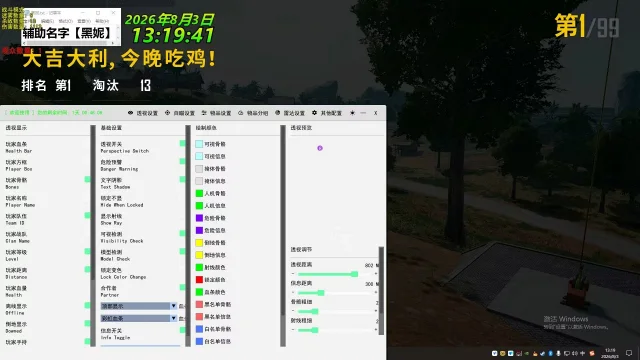640x360 pixels.
Task: Click the taskbar clock showing 13:19
Action: click(x=610, y=353)
